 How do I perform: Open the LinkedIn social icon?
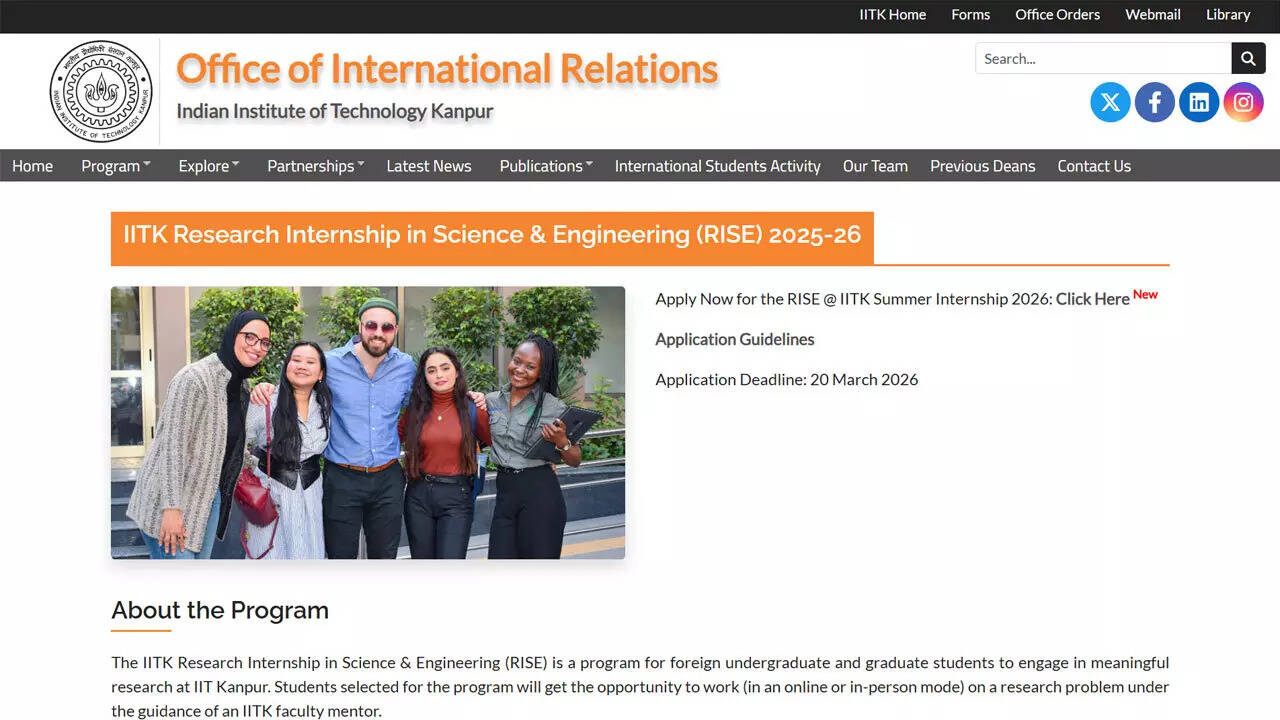(x=1199, y=102)
